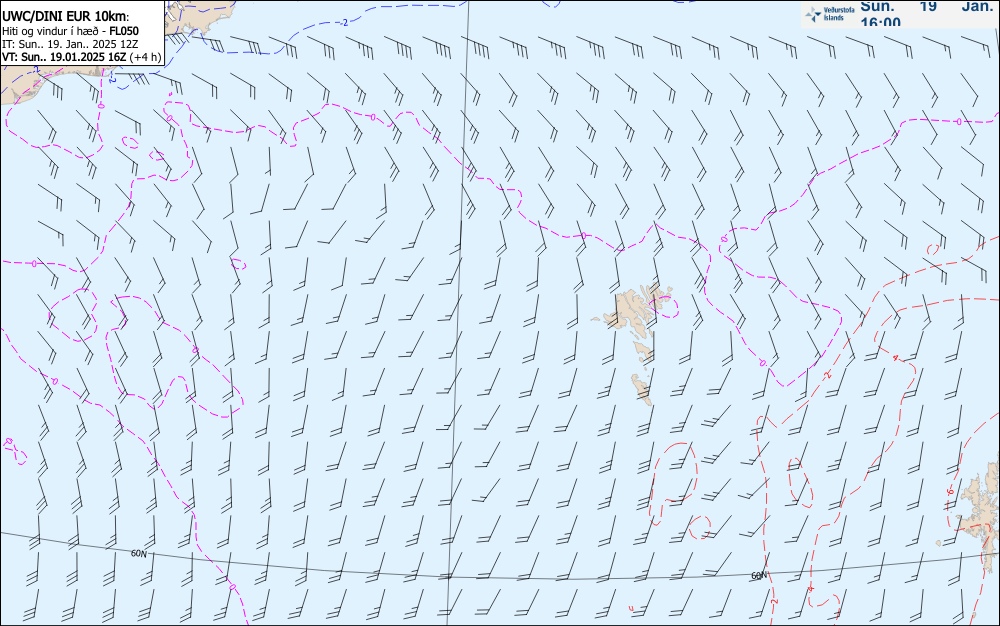The image size is (1000, 626).
Task: Click the 'VT: Sun.. 19.01.2025 16Z (+4 h)' line
Action: (x=82, y=57)
